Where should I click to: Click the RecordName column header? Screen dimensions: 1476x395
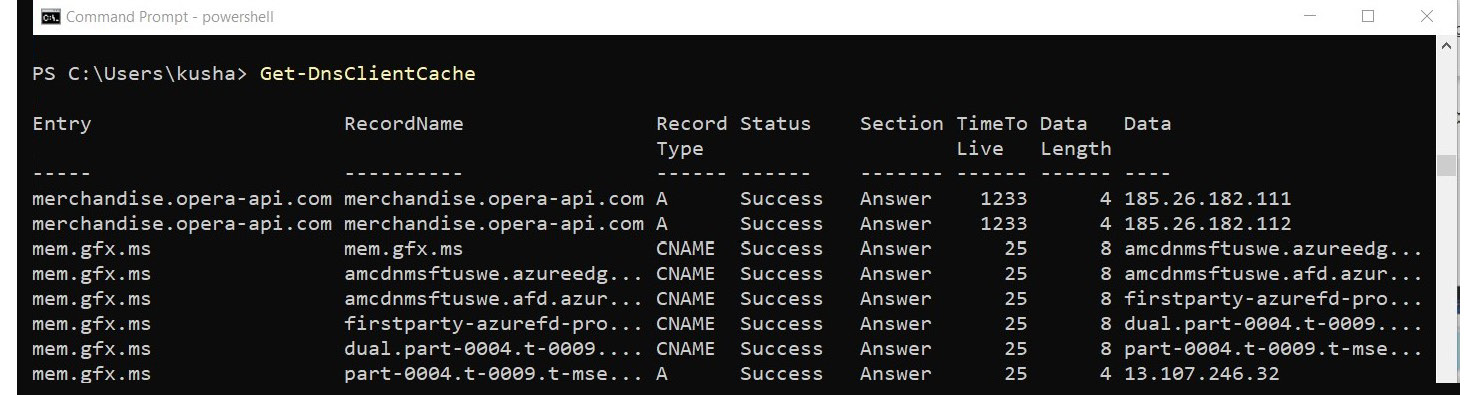tap(404, 124)
